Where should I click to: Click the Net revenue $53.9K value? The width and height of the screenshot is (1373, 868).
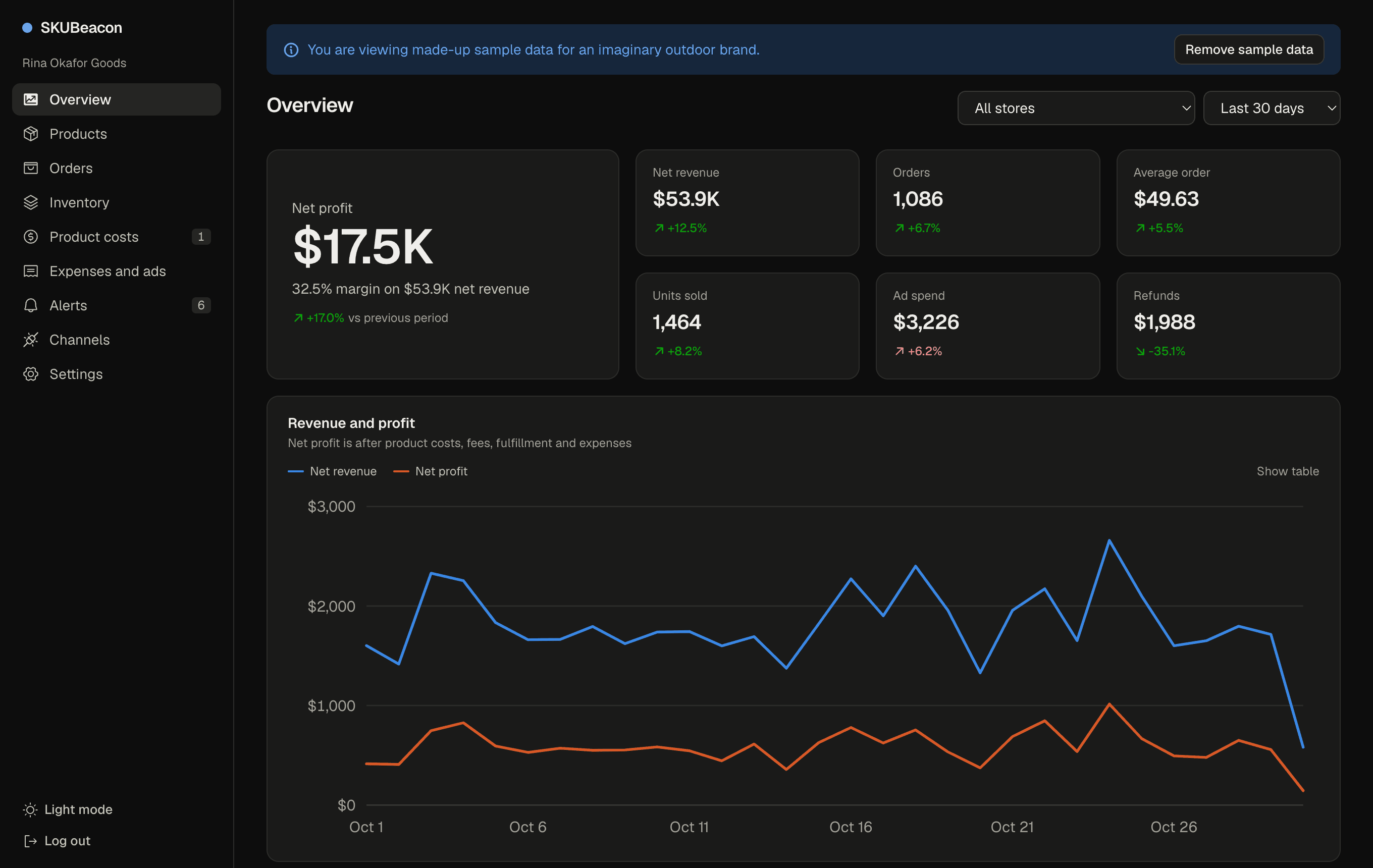pyautogui.click(x=686, y=199)
